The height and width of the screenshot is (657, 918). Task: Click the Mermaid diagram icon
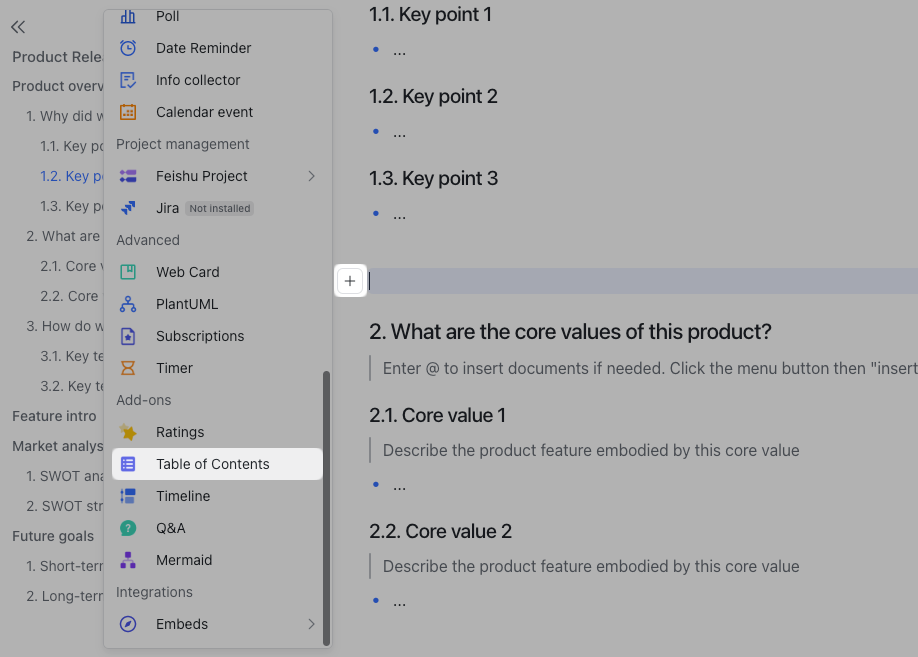click(128, 560)
